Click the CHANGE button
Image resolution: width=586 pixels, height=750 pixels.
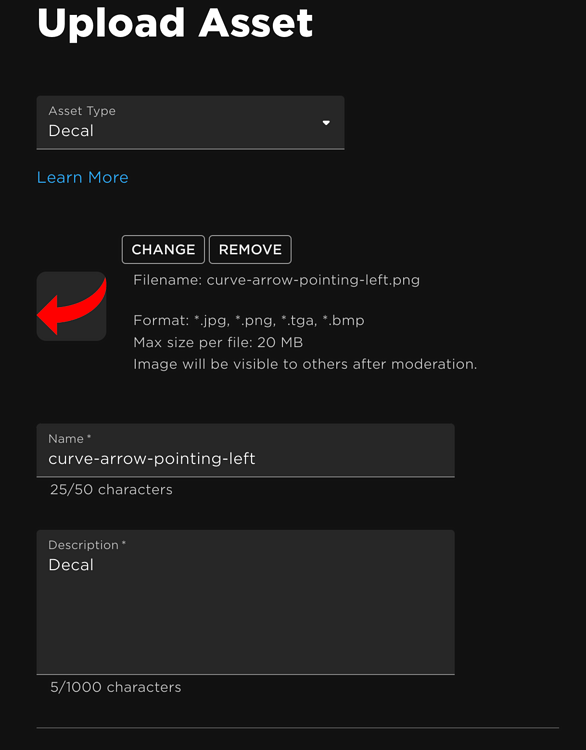click(x=163, y=249)
